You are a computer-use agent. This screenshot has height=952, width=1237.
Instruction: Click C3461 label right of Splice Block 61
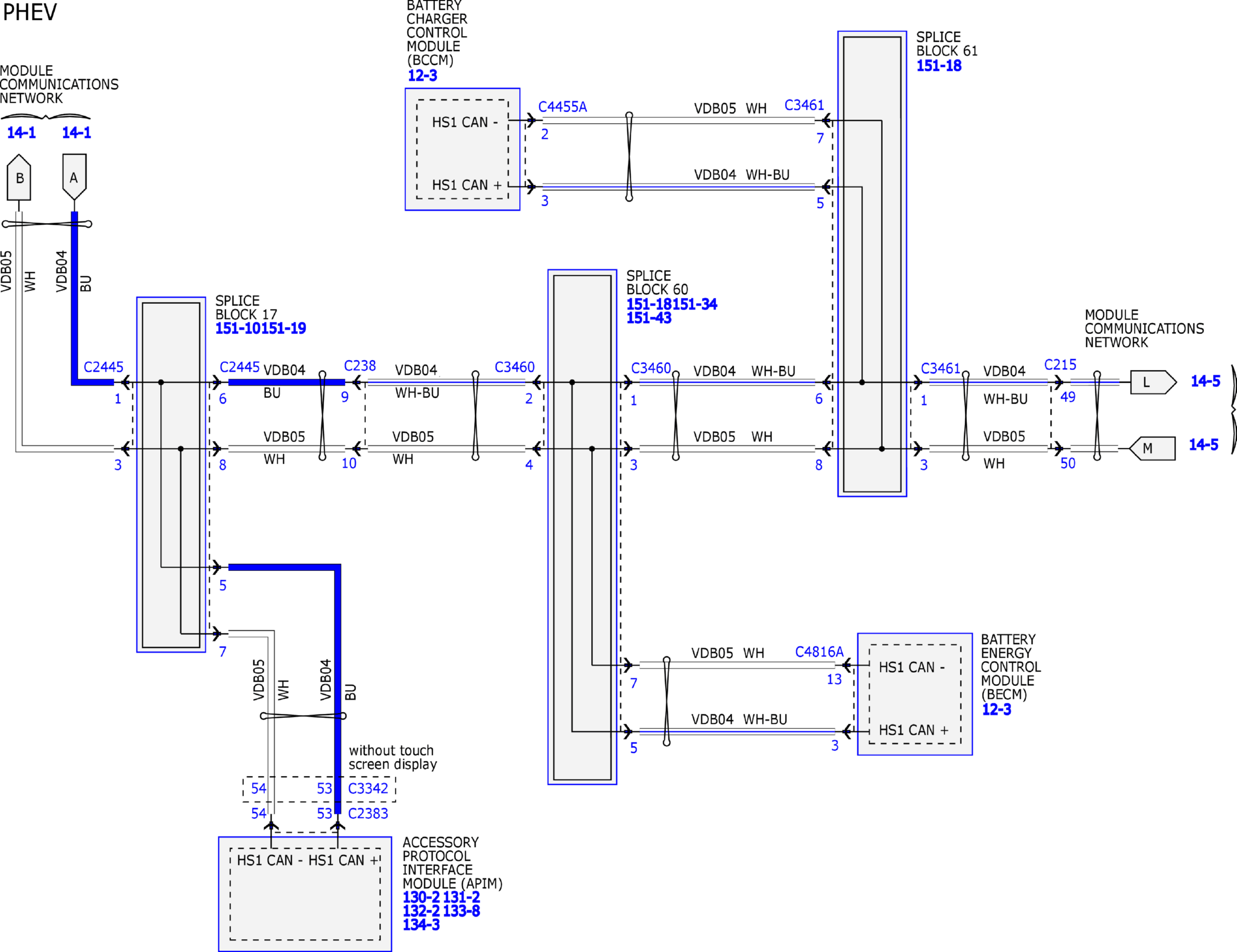click(941, 368)
